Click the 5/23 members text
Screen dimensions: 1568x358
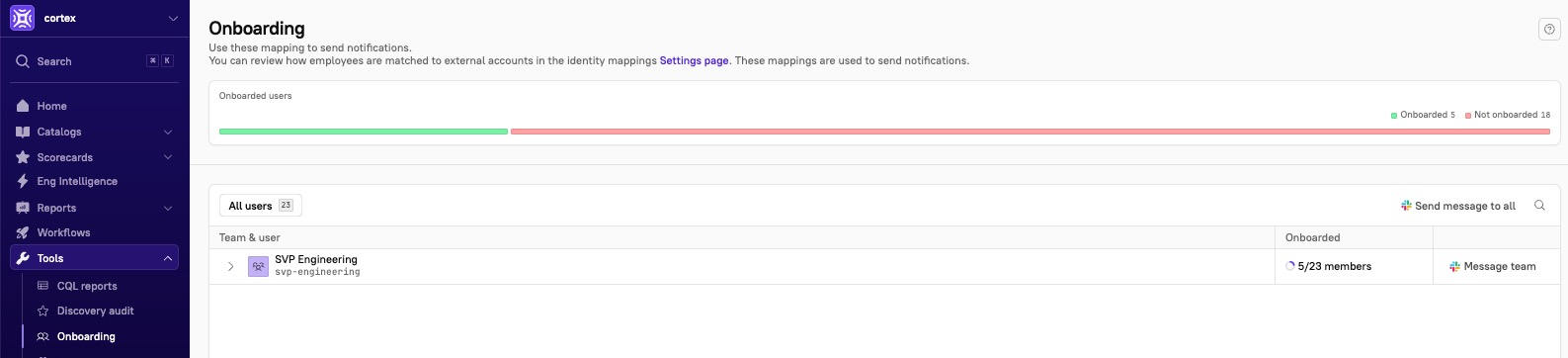pyautogui.click(x=1335, y=266)
